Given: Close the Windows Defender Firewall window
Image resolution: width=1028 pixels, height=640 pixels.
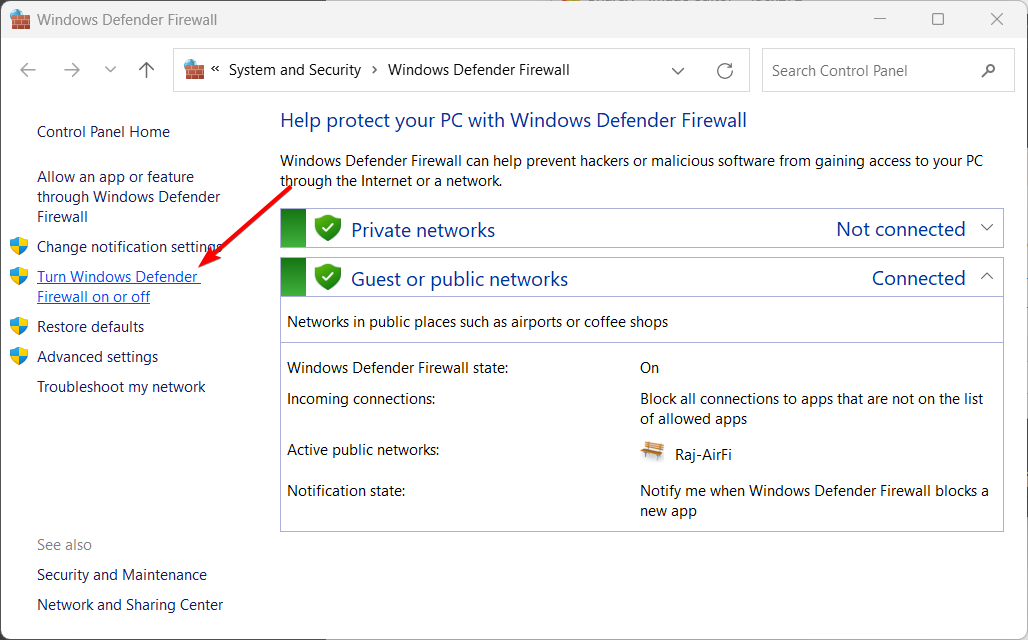Looking at the screenshot, I should click(x=997, y=19).
